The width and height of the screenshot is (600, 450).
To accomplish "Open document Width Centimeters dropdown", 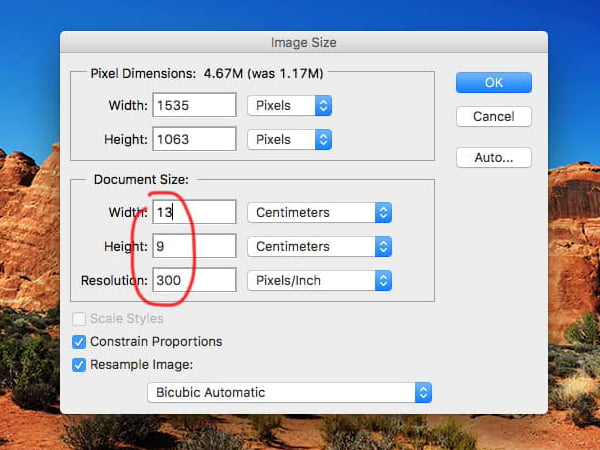I will point(319,212).
